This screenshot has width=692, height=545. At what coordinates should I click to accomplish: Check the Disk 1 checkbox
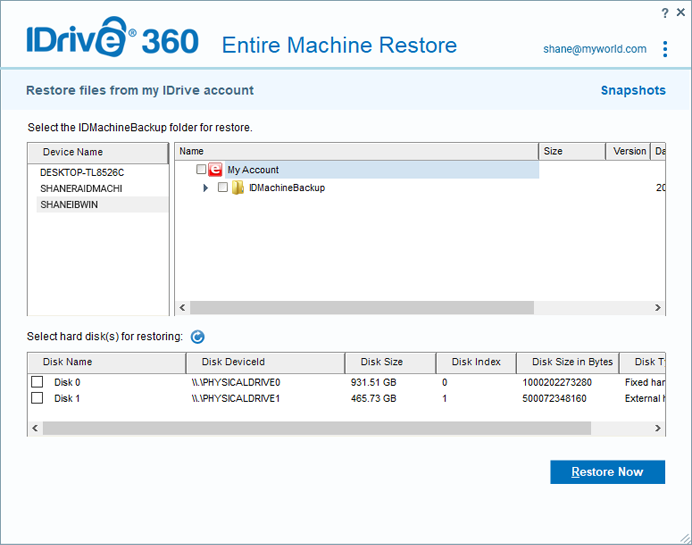click(x=37, y=398)
